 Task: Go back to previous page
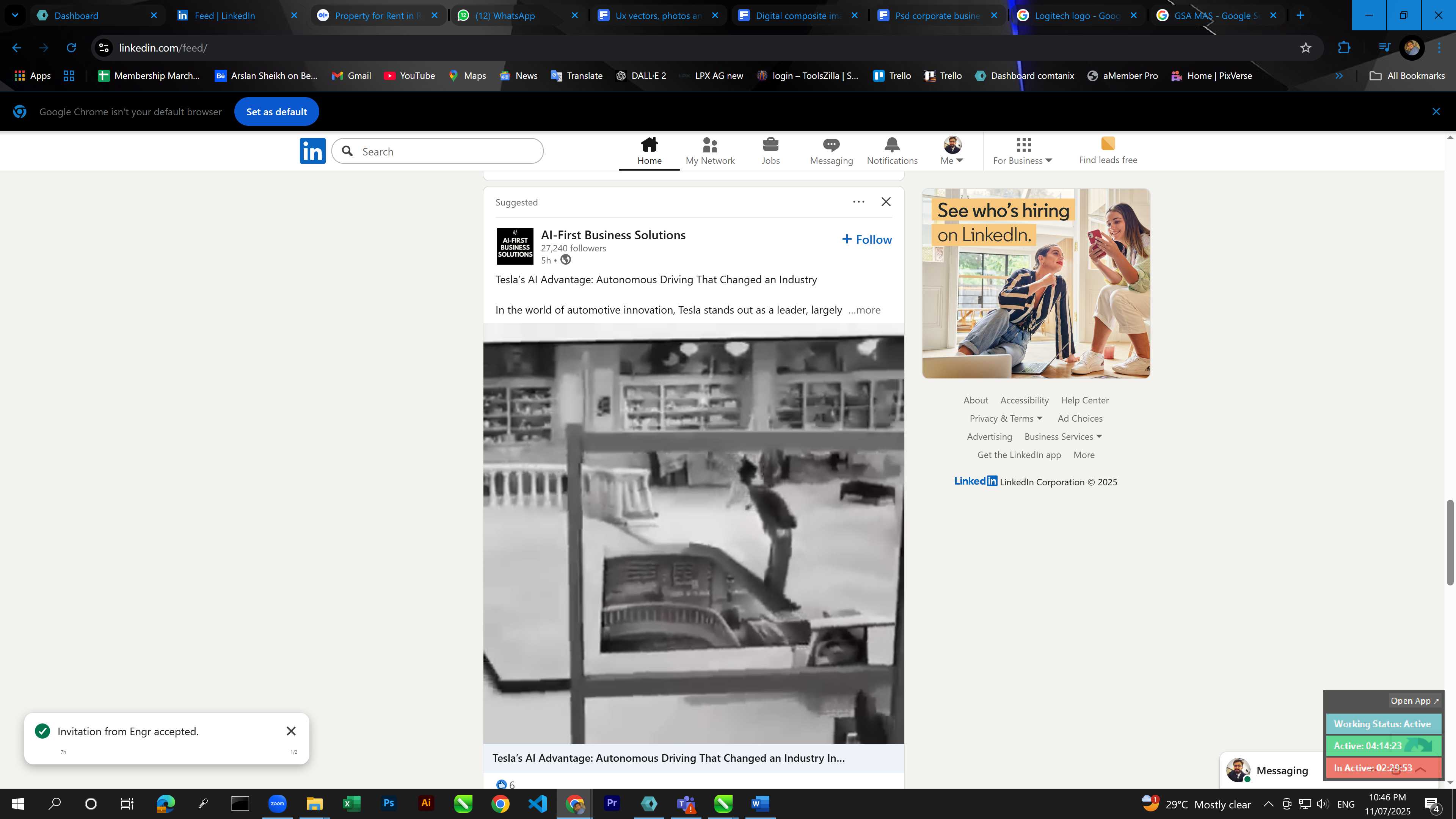click(x=17, y=48)
